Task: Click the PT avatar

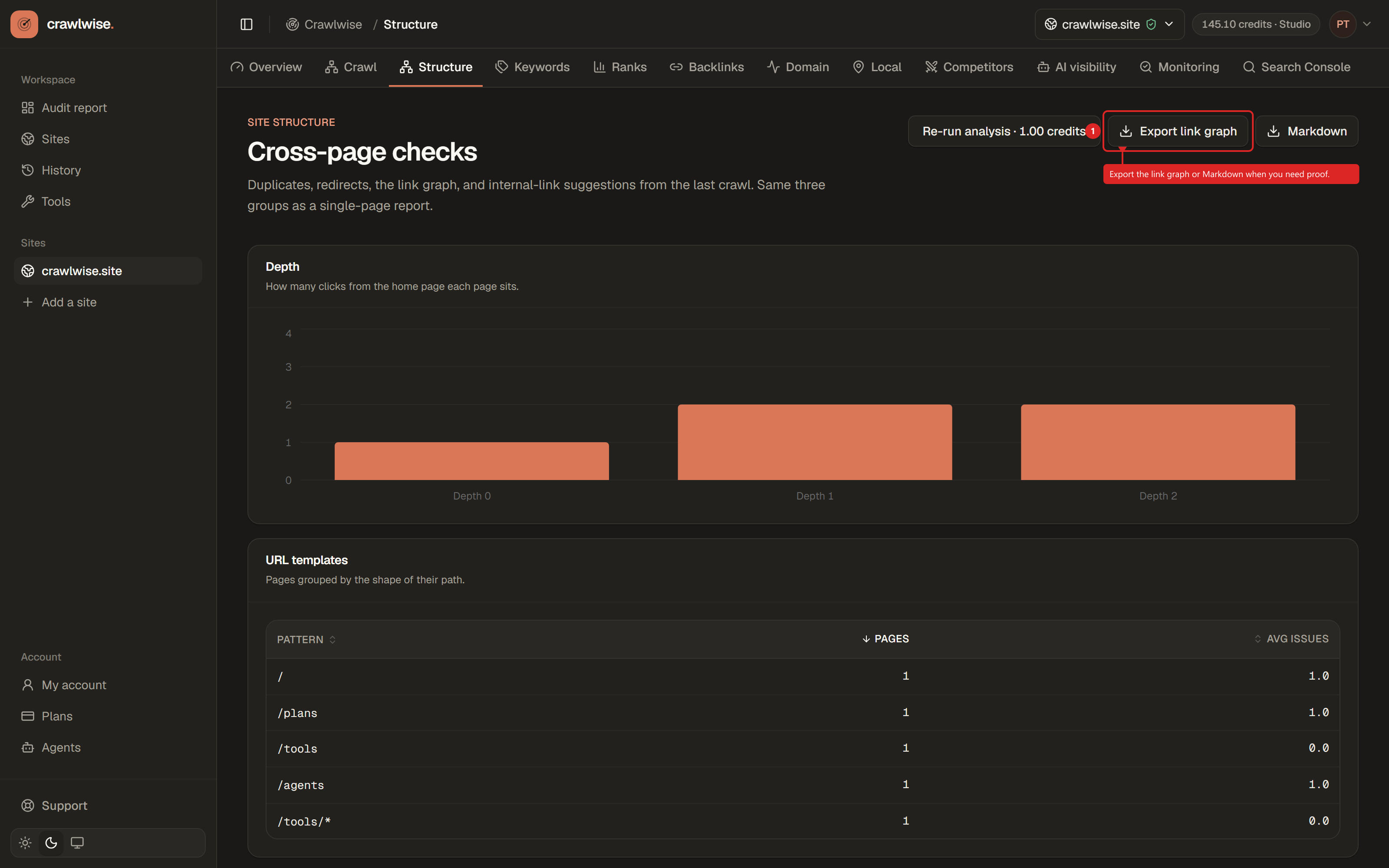Action: [1343, 24]
